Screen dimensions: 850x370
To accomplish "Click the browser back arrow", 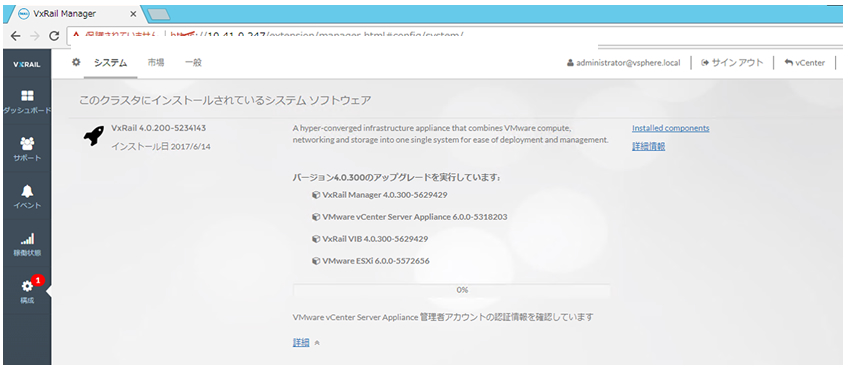I will tap(16, 36).
